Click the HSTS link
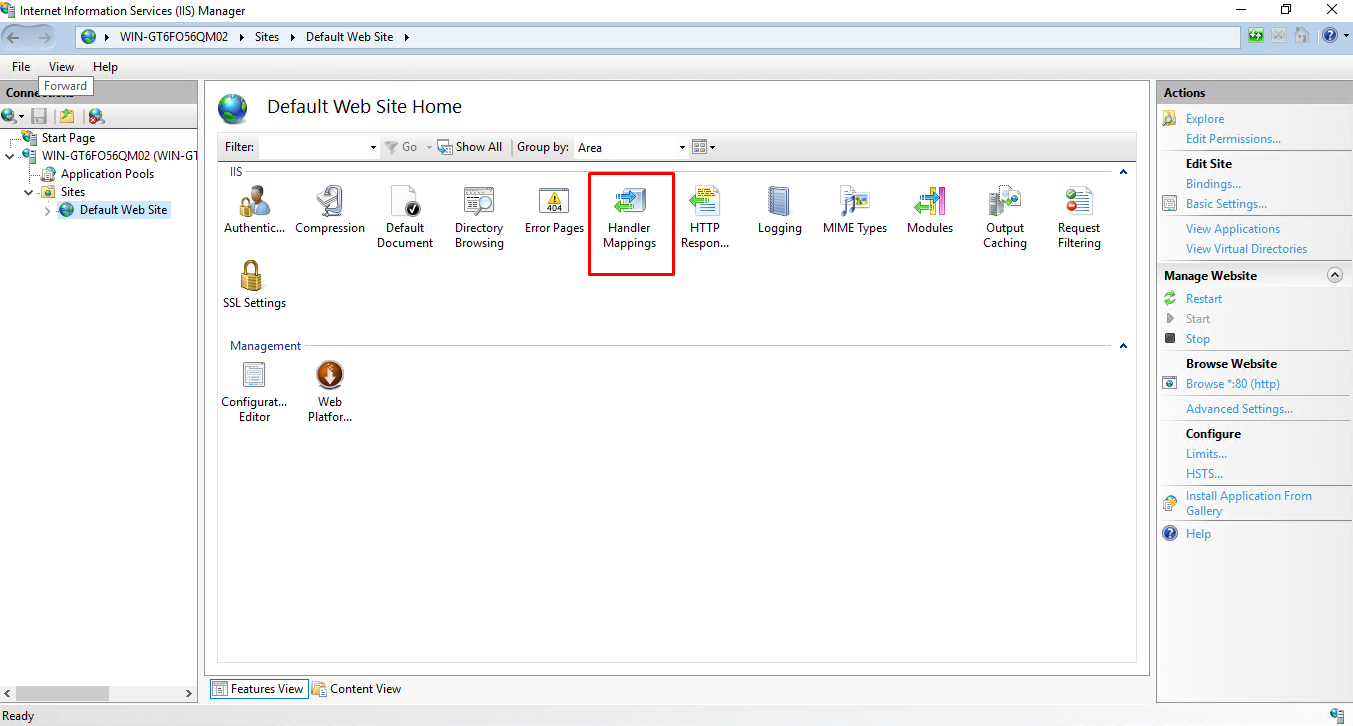 [x=1204, y=474]
